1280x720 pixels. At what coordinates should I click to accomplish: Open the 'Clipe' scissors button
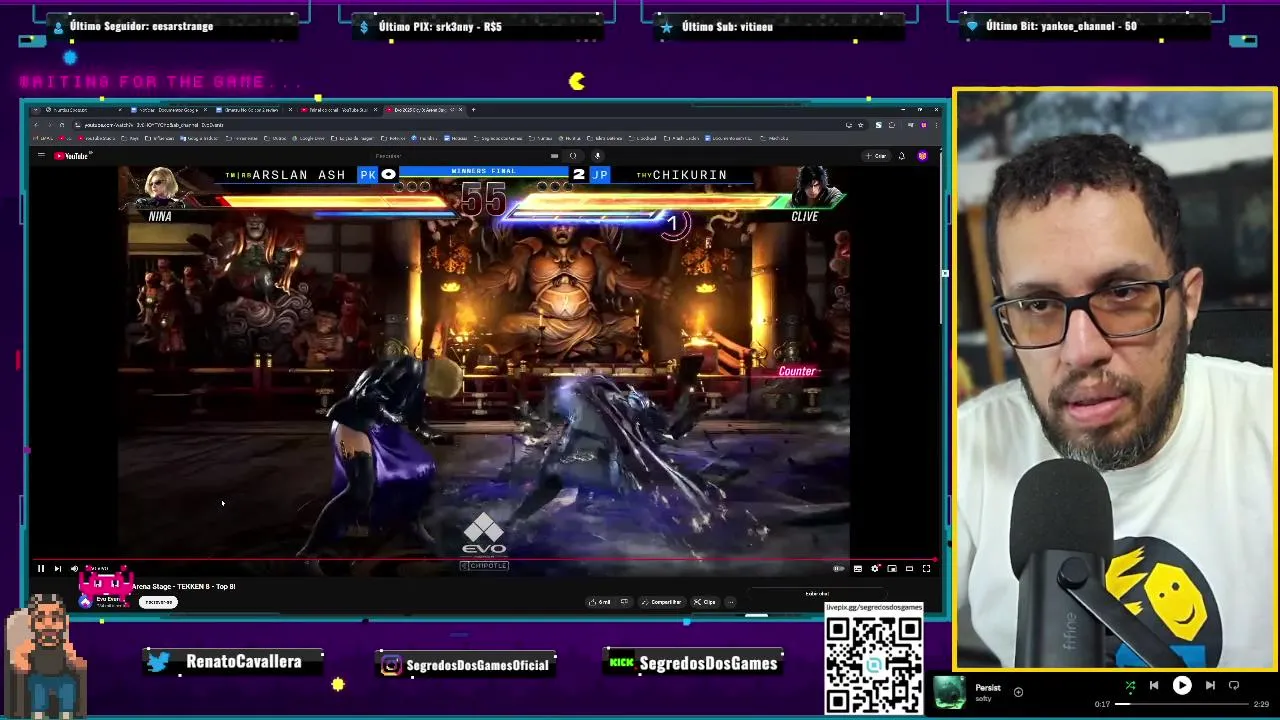coord(704,602)
